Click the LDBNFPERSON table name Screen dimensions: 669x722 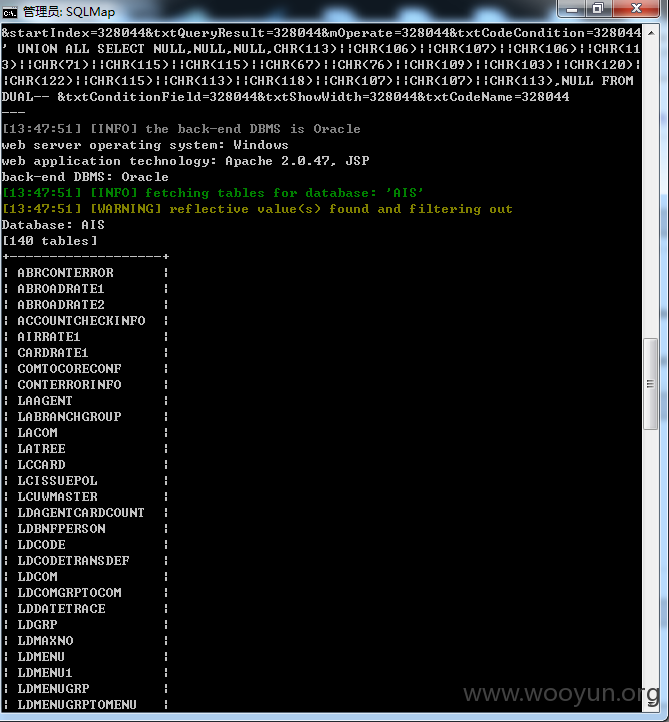tap(61, 529)
